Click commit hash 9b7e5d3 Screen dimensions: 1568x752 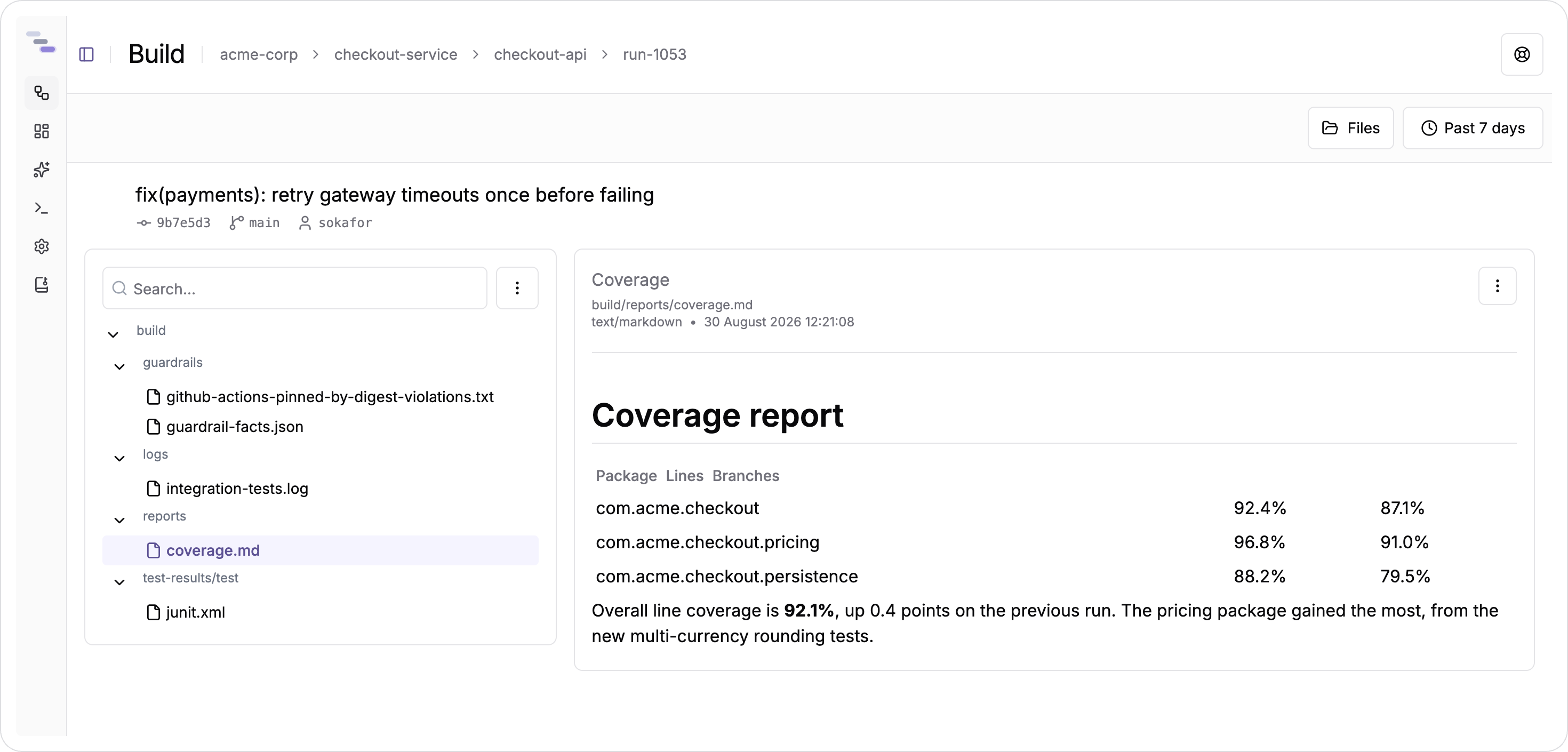pos(183,223)
